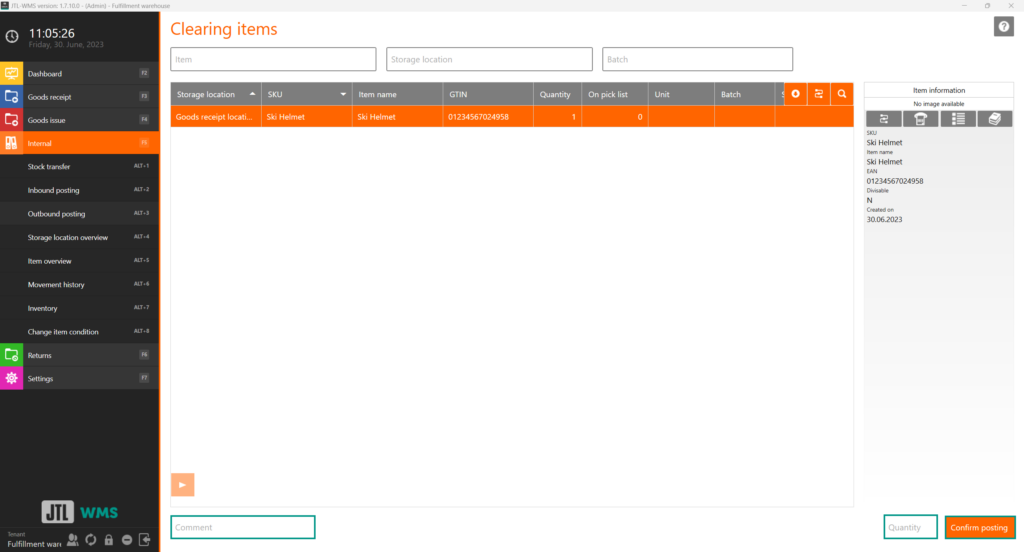Click the orange play arrow button below table
1024x552 pixels.
point(182,485)
